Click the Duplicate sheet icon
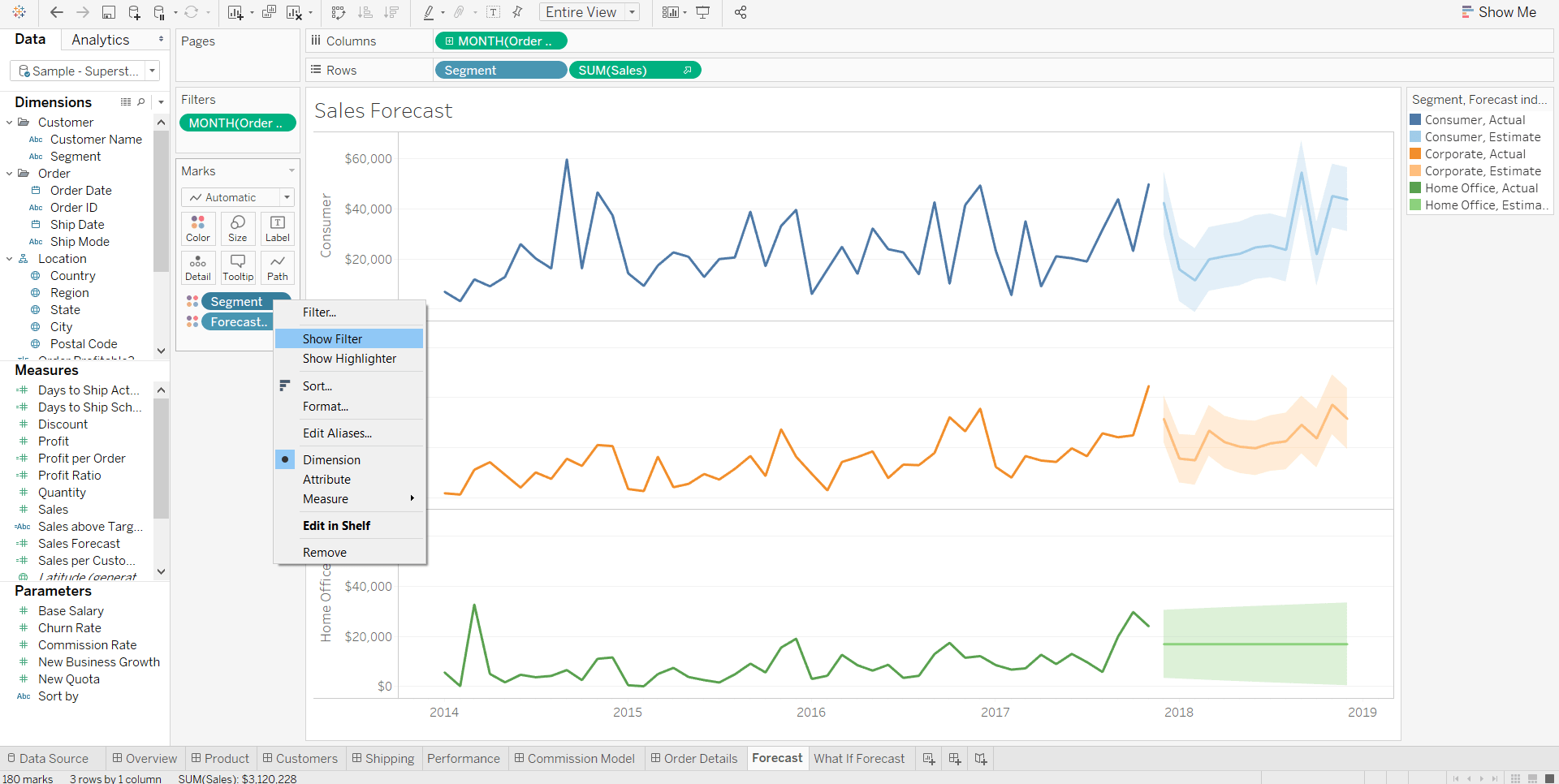 (x=269, y=12)
